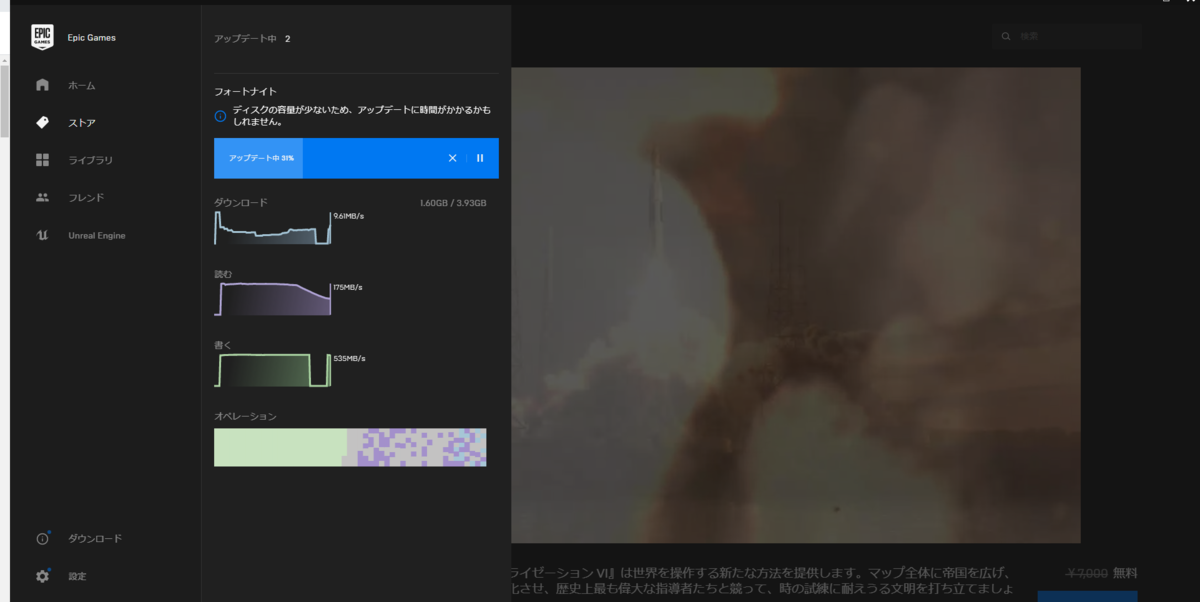Viewport: 1200px width, 602px height.
Task: Open the フレンド people icon
Action: pos(42,197)
